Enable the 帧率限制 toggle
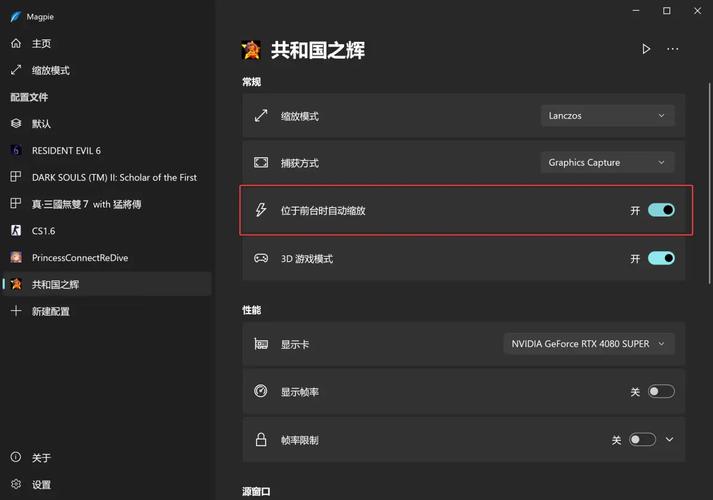Viewport: 713px width, 500px height. [642, 440]
